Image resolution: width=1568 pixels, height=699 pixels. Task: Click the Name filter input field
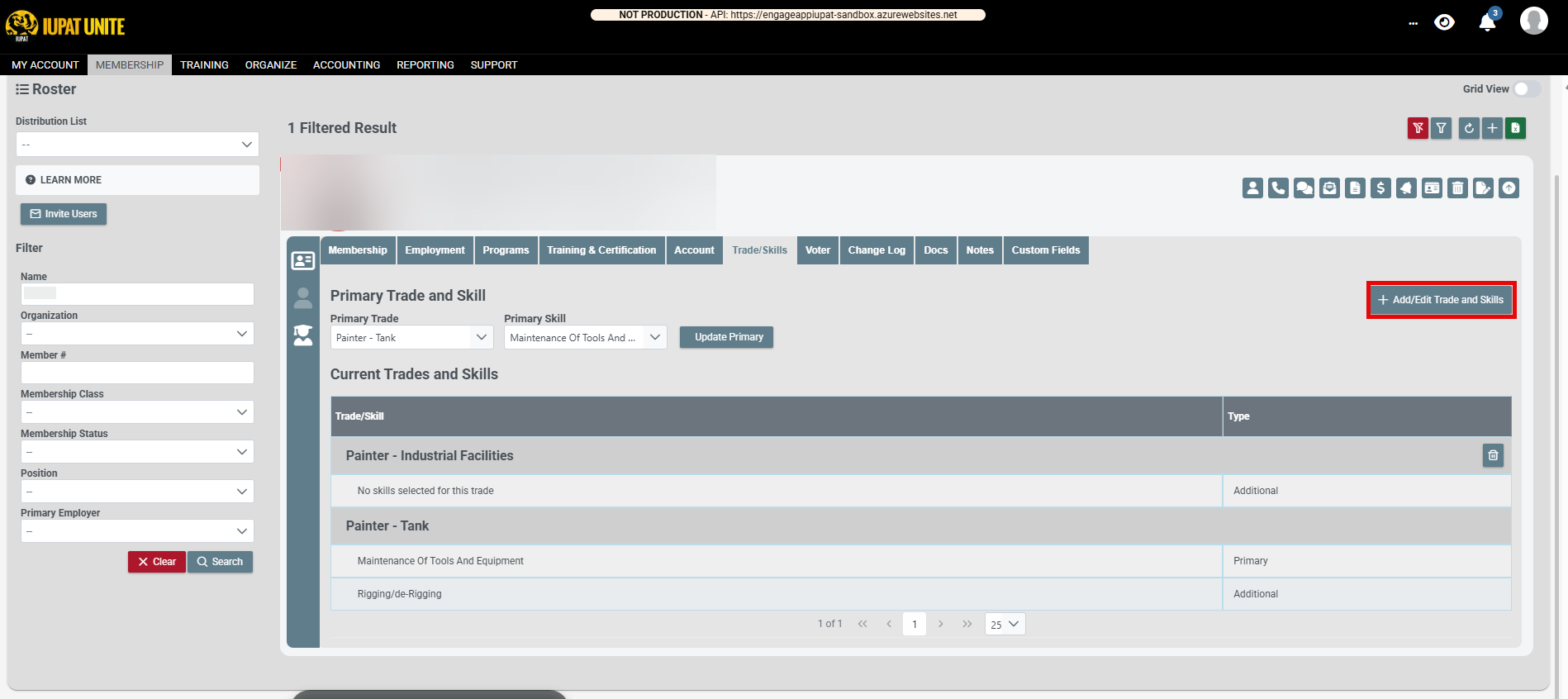137,294
